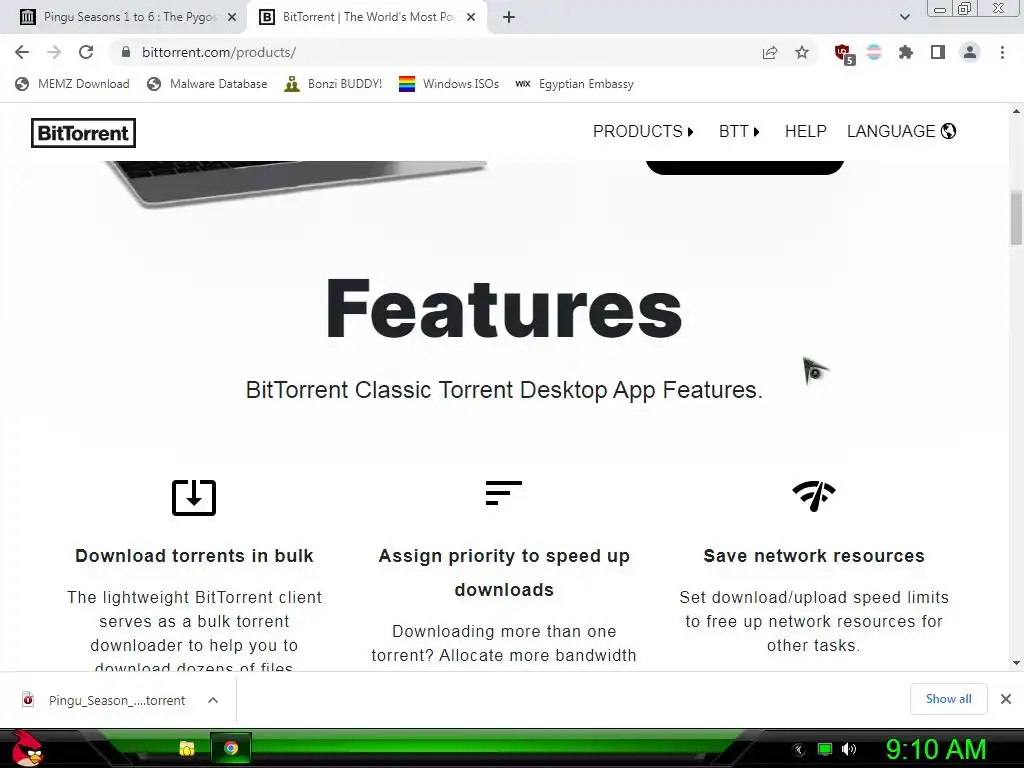Close the downloads bar
This screenshot has width=1024, height=768.
[1006, 699]
